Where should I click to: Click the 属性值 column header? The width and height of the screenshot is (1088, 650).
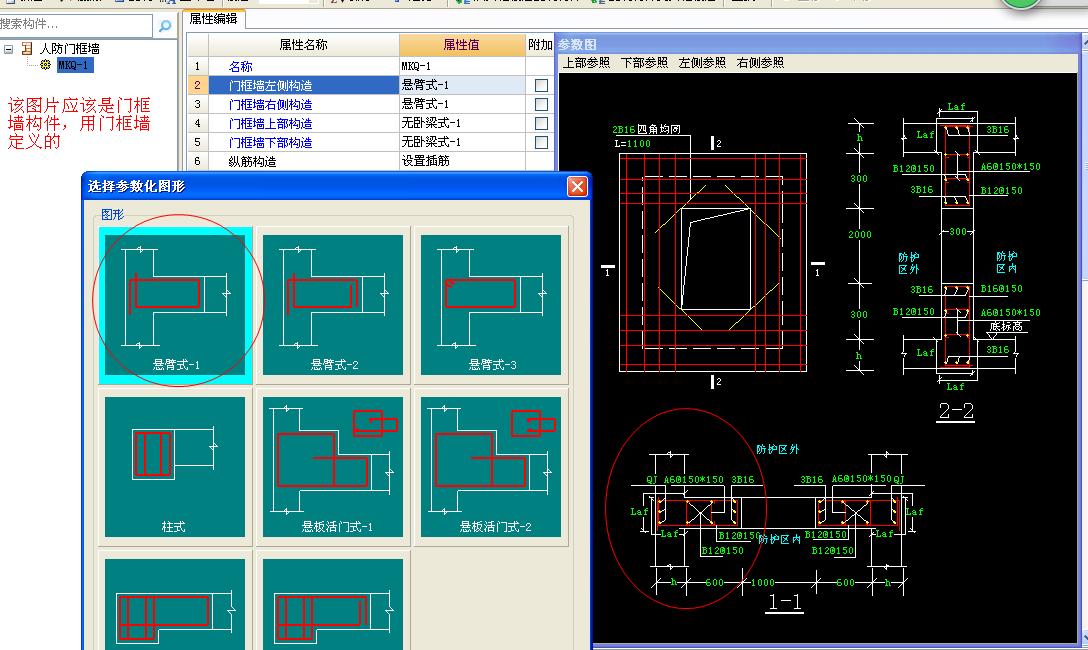tap(462, 45)
